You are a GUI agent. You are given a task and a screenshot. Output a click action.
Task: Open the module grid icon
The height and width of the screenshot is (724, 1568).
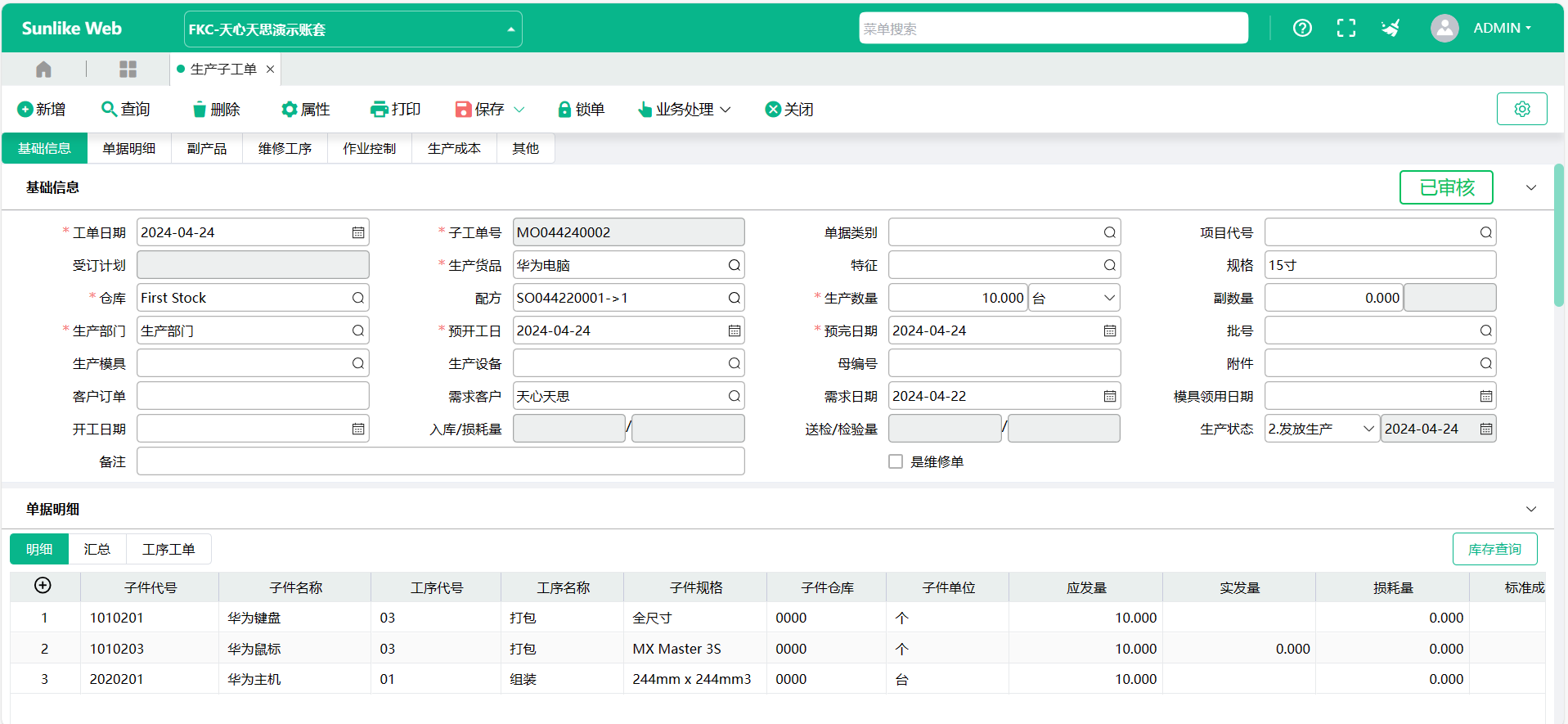(x=128, y=70)
